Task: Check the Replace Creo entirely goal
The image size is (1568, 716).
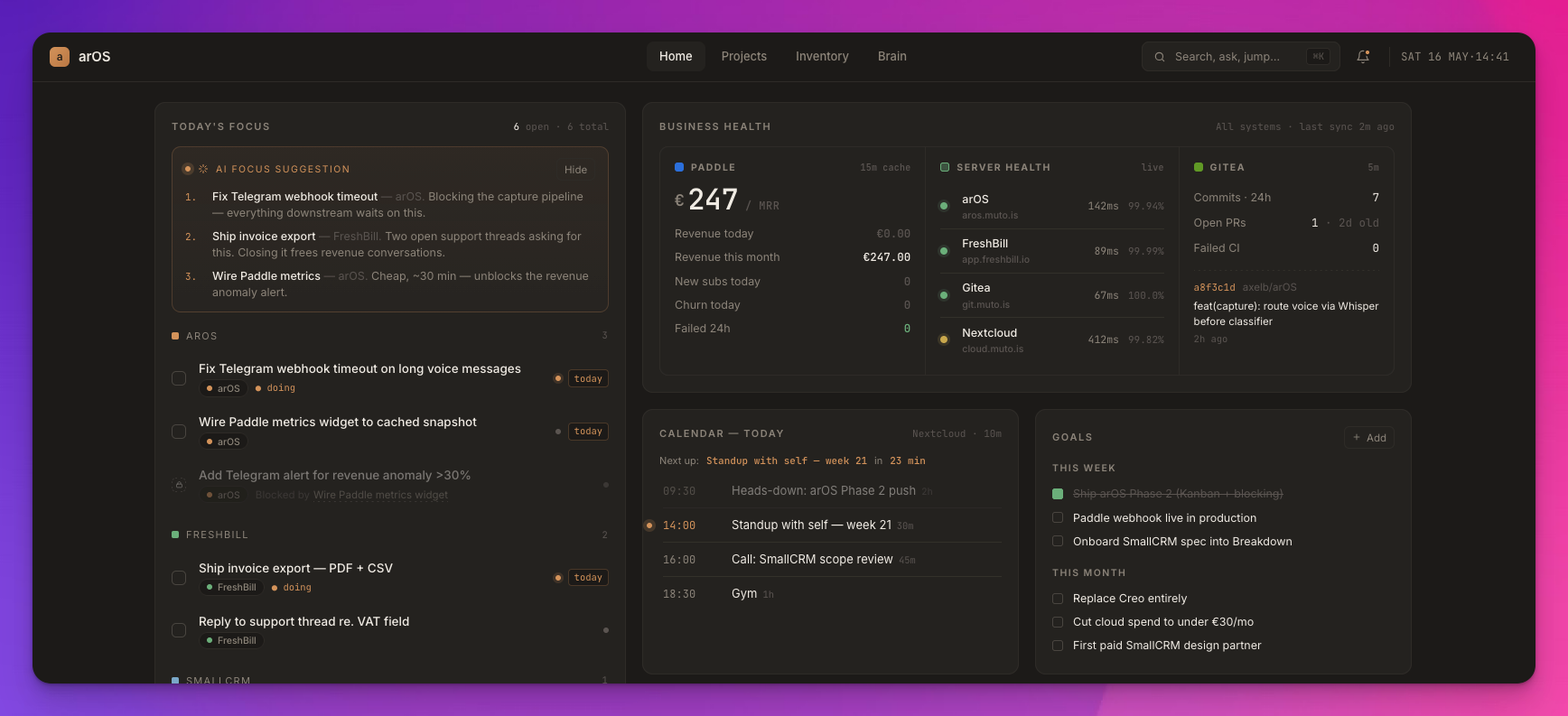Action: click(x=1058, y=599)
